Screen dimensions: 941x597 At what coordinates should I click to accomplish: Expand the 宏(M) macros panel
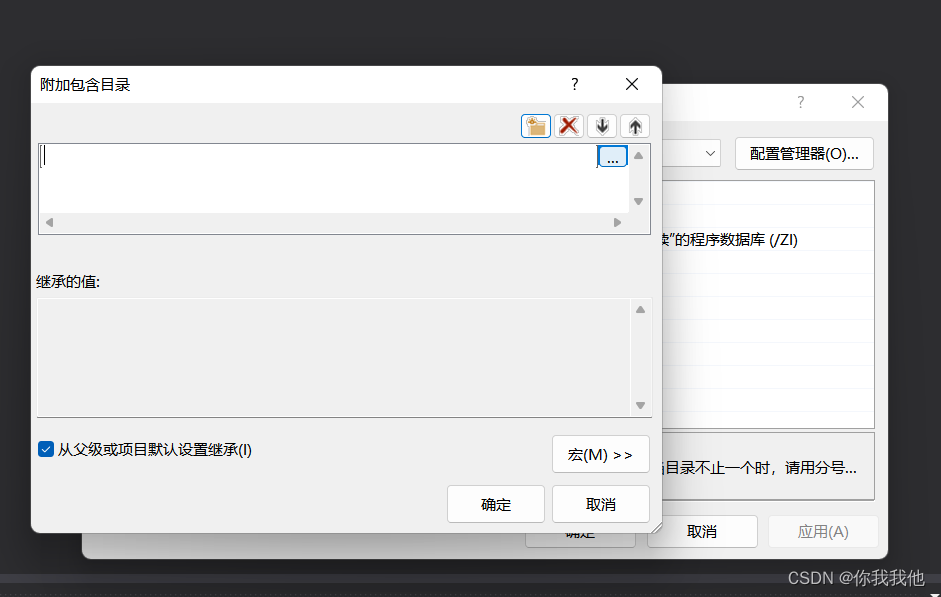click(x=601, y=454)
